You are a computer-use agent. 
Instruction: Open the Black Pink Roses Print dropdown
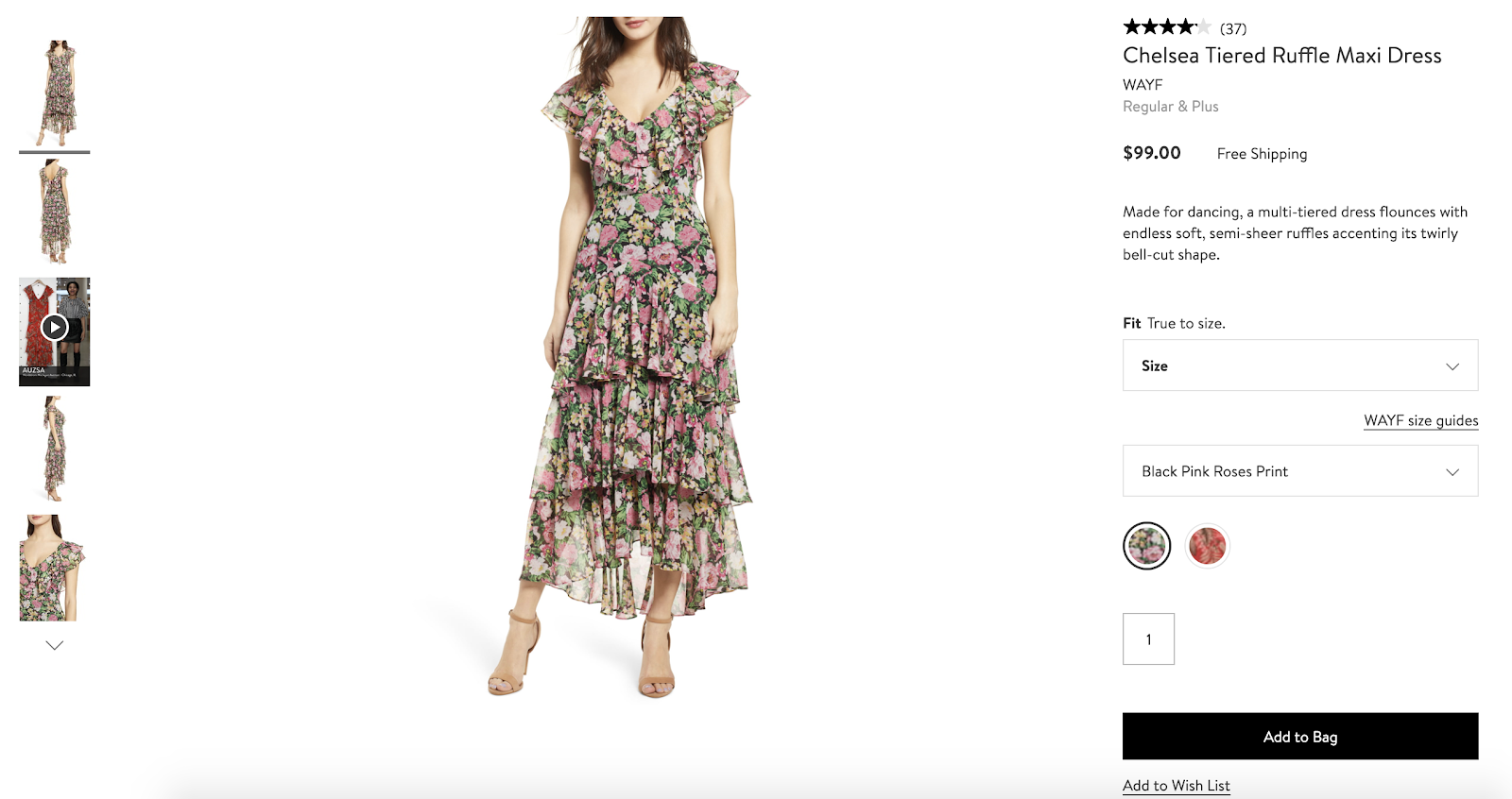(1299, 470)
